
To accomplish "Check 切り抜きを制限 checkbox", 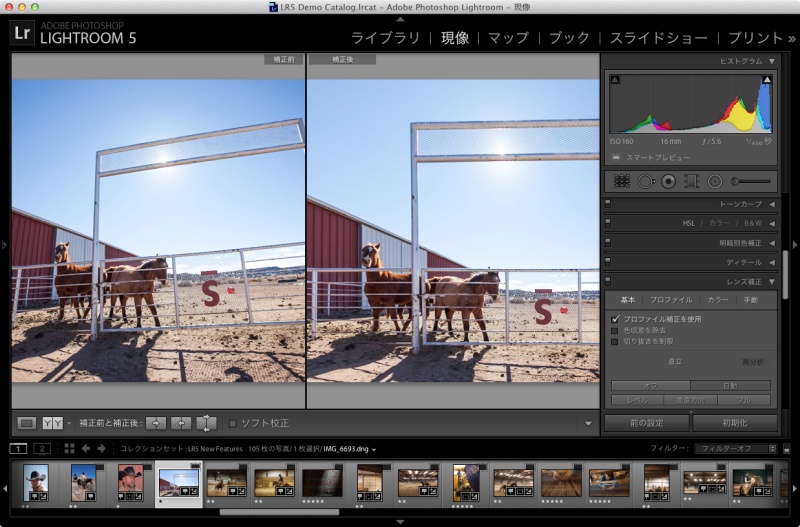I will (615, 341).
